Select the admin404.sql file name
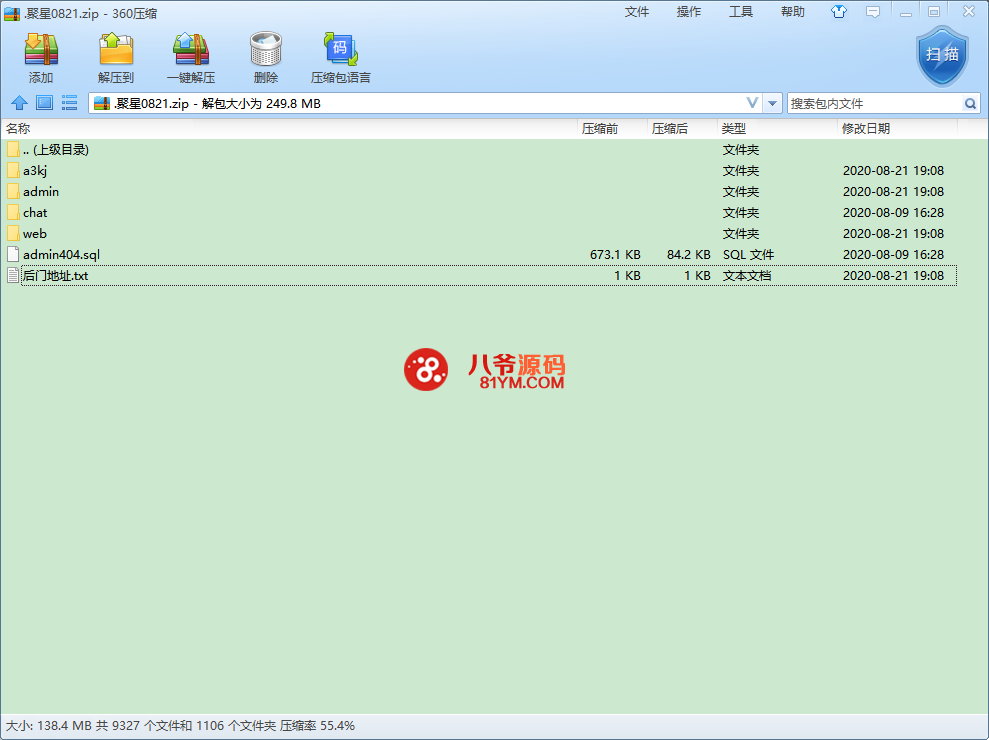This screenshot has height=740, width=989. [x=61, y=254]
